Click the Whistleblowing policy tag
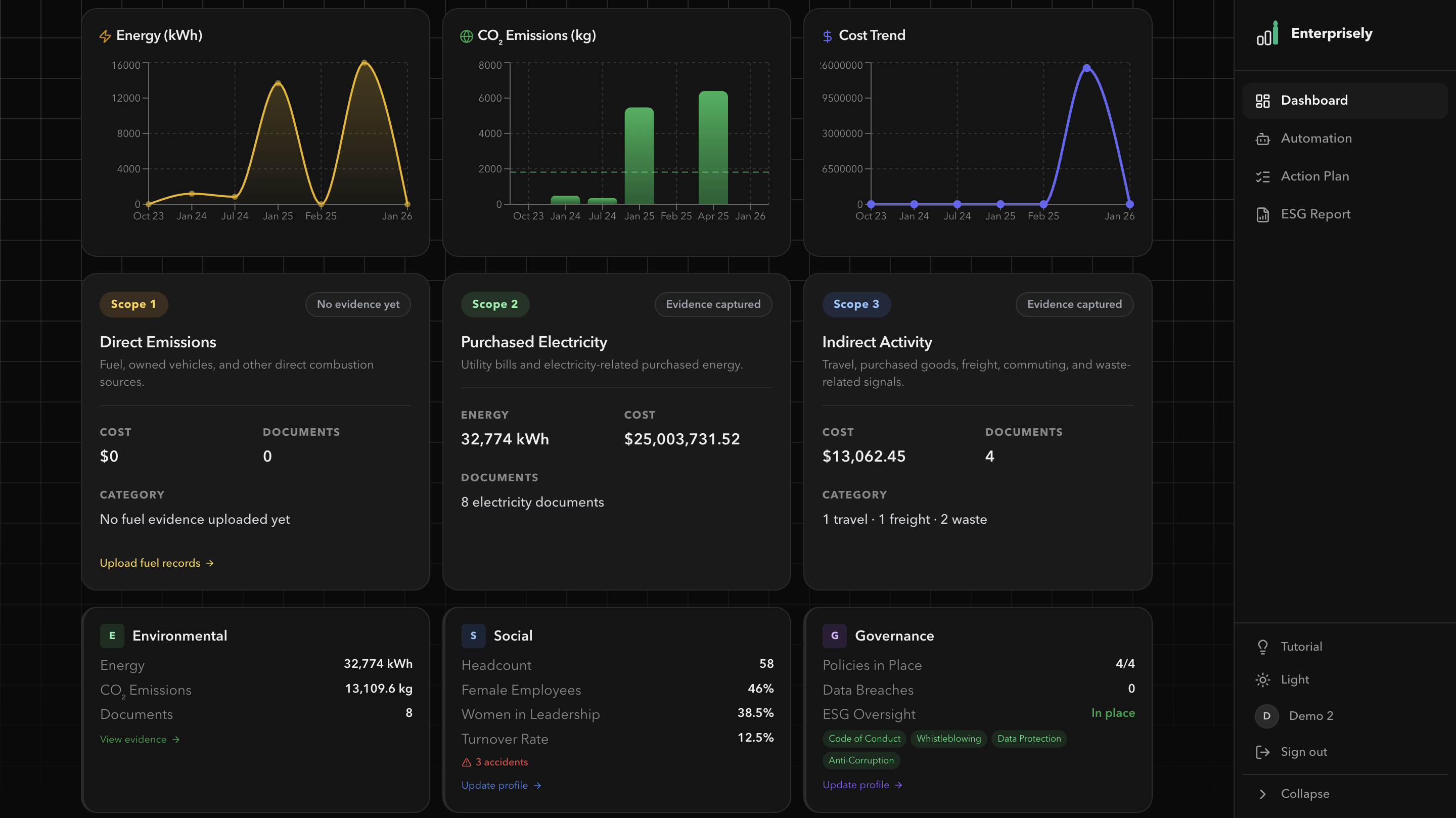Image resolution: width=1456 pixels, height=818 pixels. click(x=948, y=738)
